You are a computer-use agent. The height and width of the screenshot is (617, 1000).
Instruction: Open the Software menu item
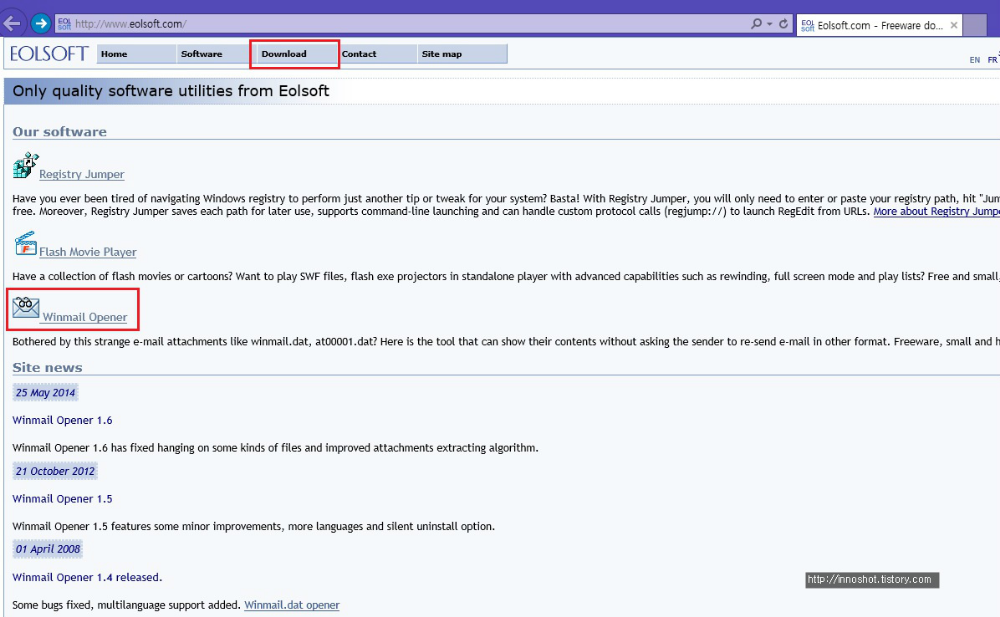[x=214, y=54]
